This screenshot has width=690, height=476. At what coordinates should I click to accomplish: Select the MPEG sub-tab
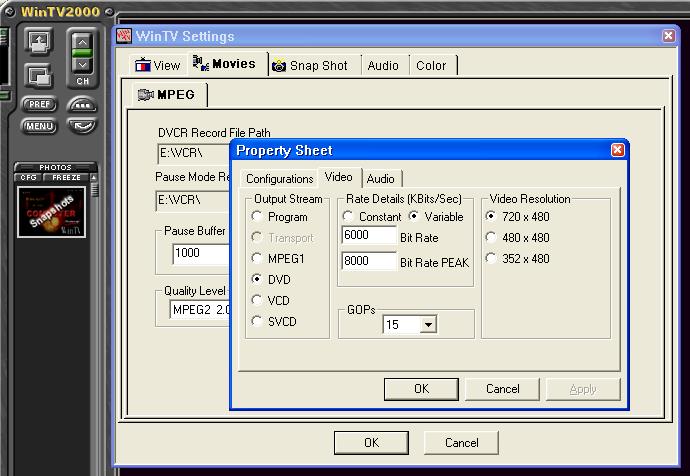(x=168, y=95)
